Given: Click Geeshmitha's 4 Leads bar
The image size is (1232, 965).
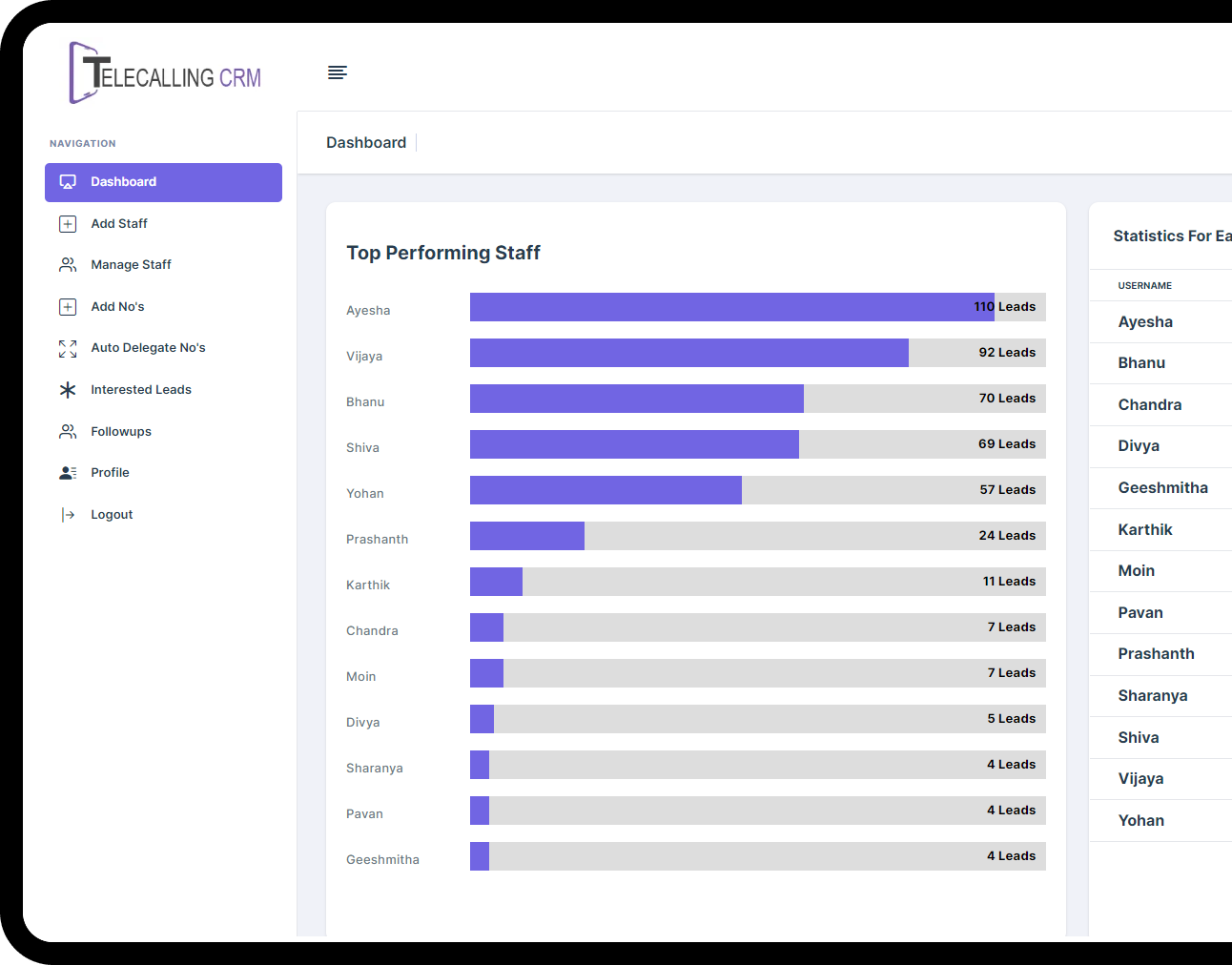Looking at the screenshot, I should tap(758, 856).
